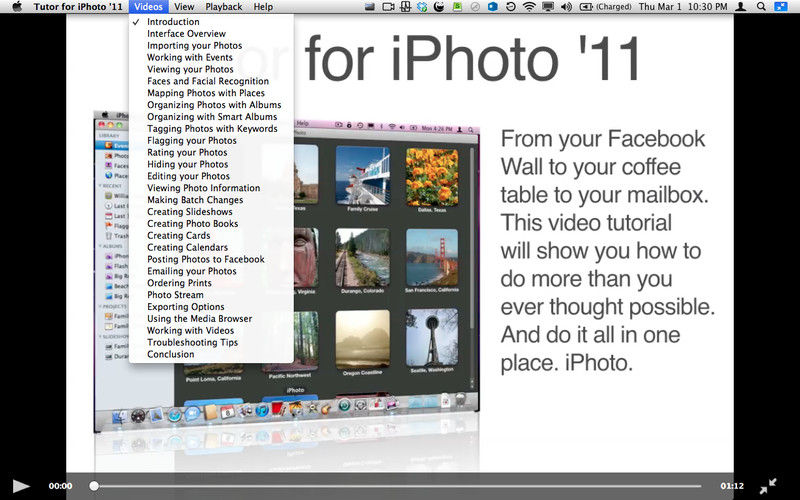Click the video timeline track

click(397, 486)
